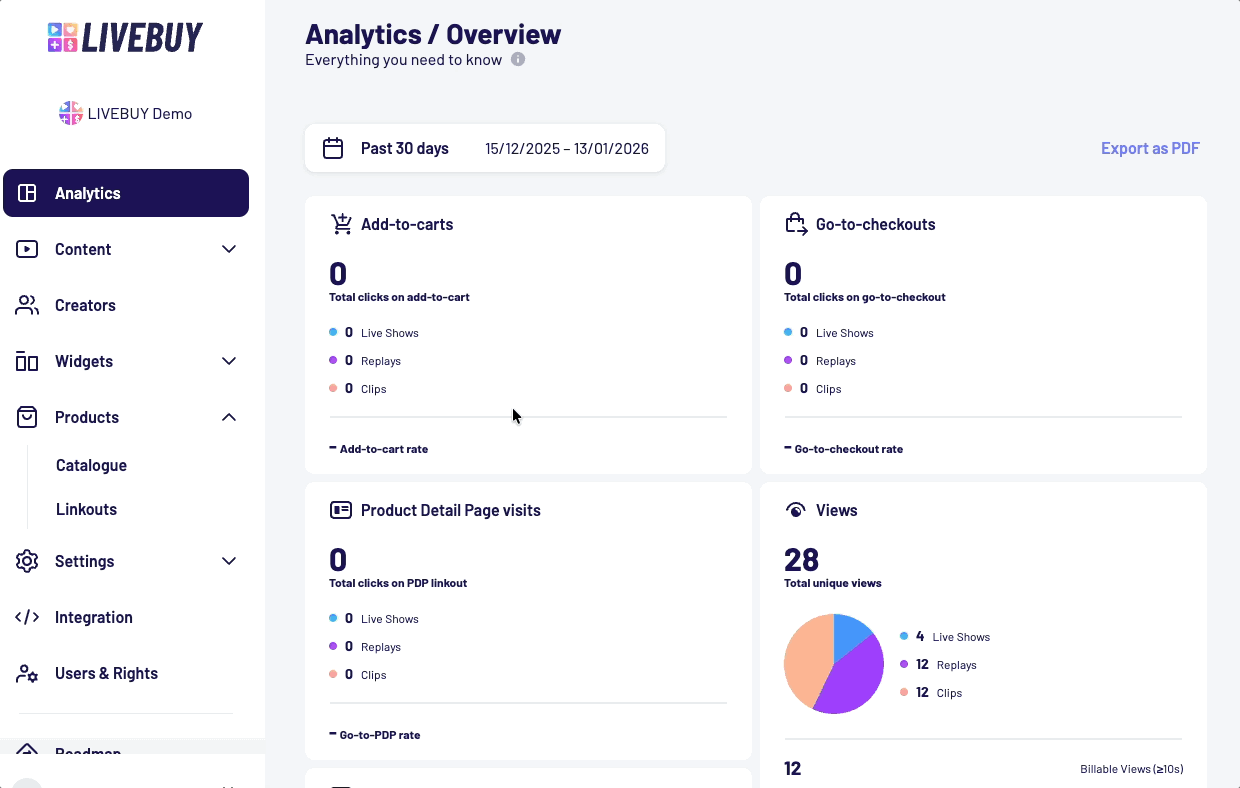Click the purple Replays pie slice
1240x788 pixels.
[852, 677]
